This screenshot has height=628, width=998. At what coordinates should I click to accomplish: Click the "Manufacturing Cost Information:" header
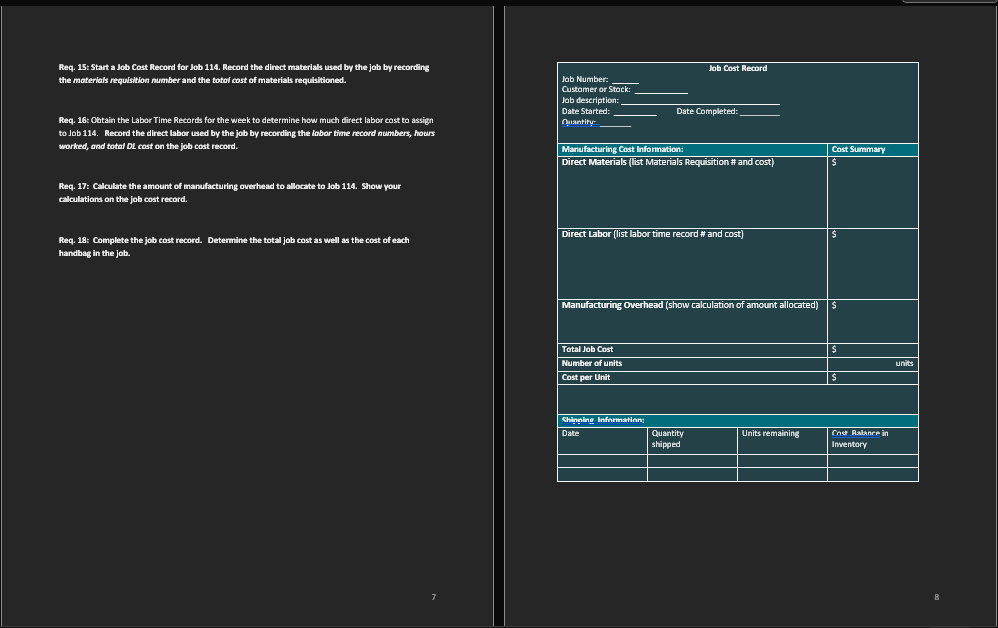622,150
